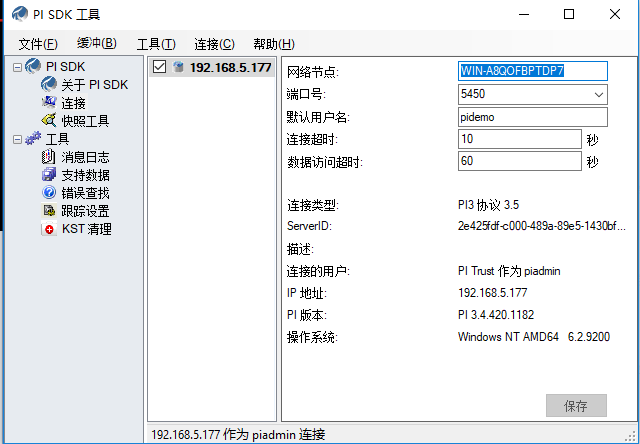640x444 pixels.
Task: Select the 跟踪设置 tree label
Action: point(85,211)
